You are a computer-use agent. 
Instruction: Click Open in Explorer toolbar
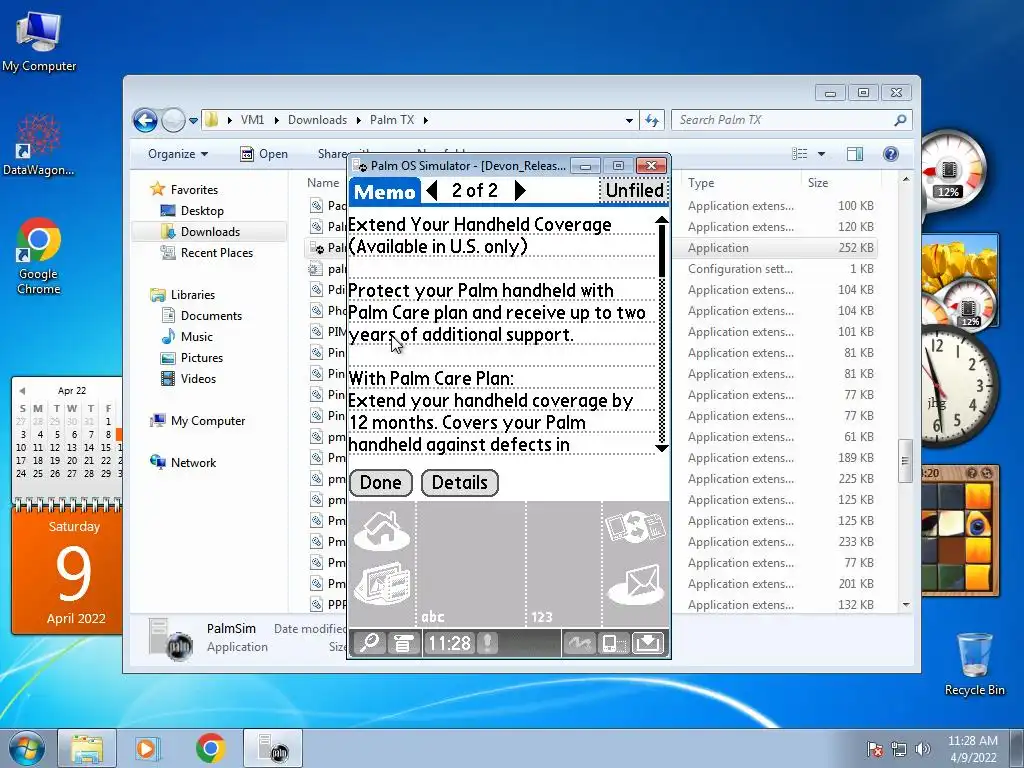click(264, 154)
